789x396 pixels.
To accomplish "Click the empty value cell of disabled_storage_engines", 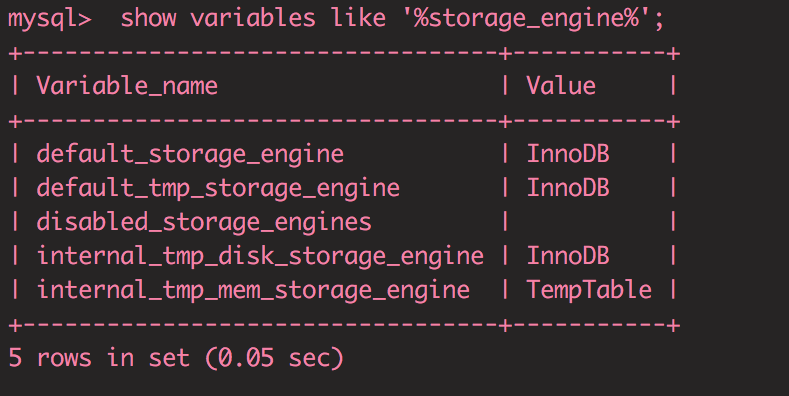I will click(589, 222).
